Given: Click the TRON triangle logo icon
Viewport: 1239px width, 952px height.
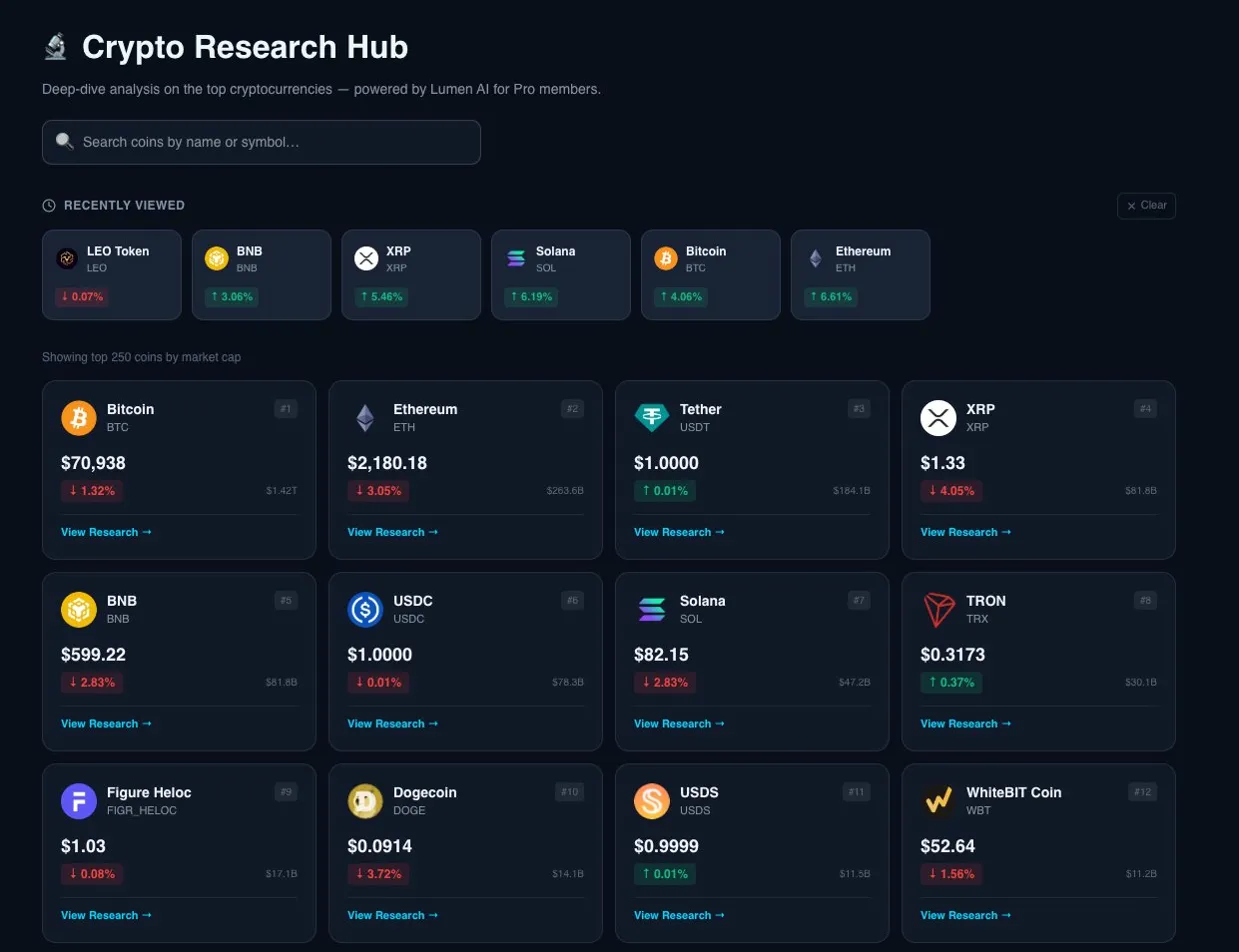Looking at the screenshot, I should coord(938,610).
